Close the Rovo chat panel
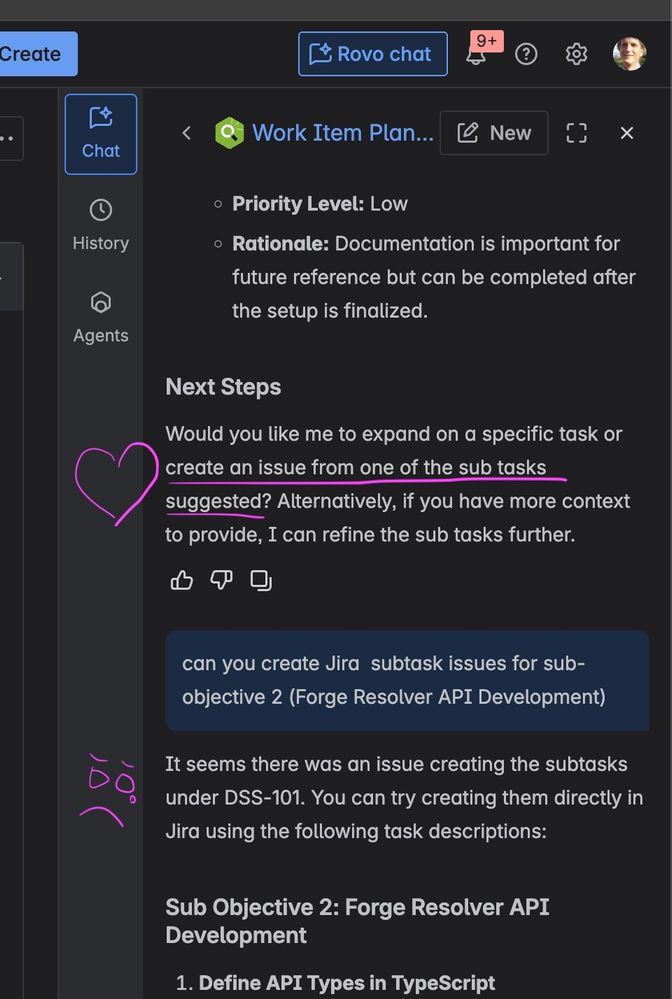This screenshot has height=999, width=672. coord(627,132)
